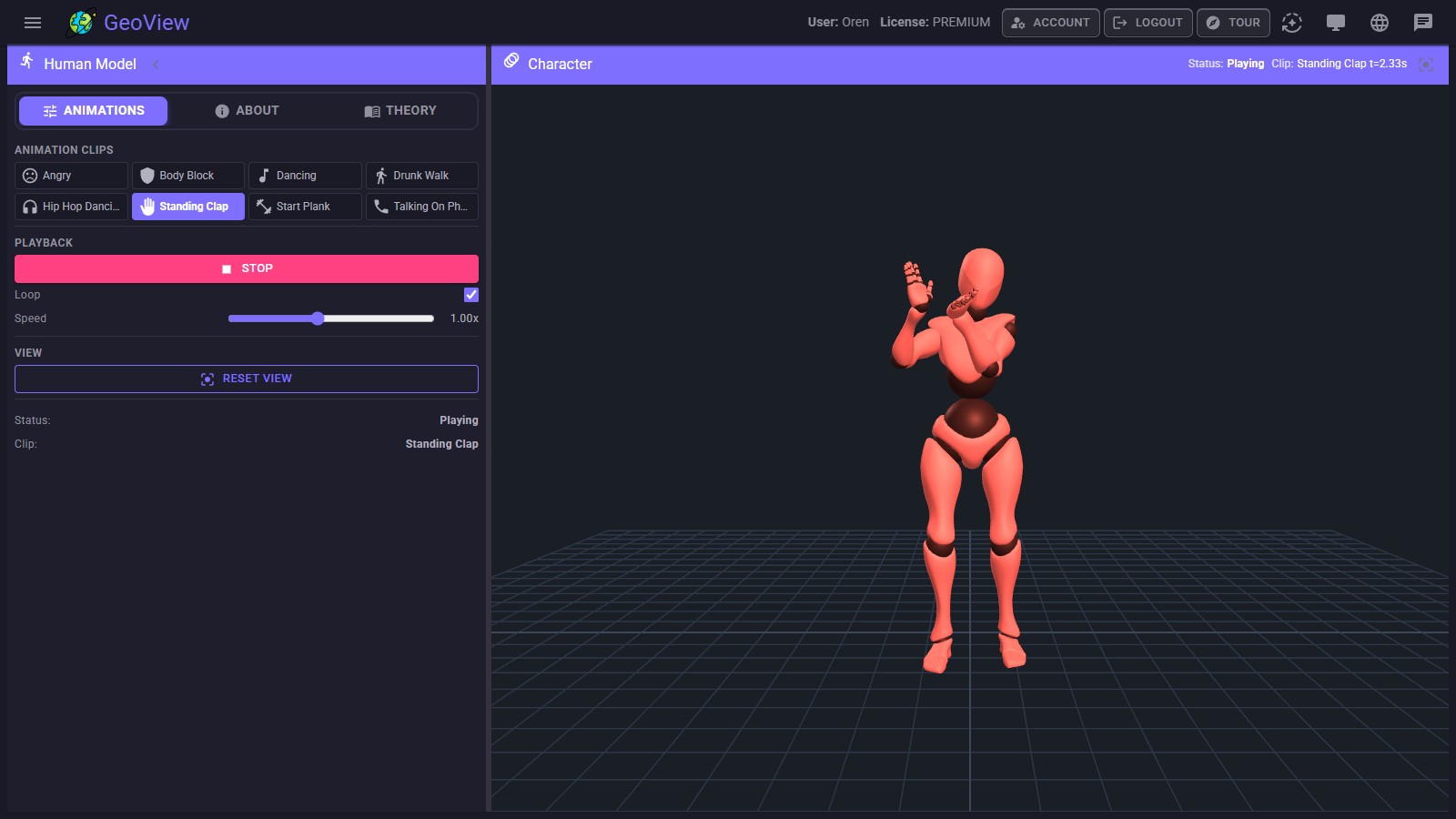
Task: Collapse the Human Model panel chevron
Action: pos(156,65)
